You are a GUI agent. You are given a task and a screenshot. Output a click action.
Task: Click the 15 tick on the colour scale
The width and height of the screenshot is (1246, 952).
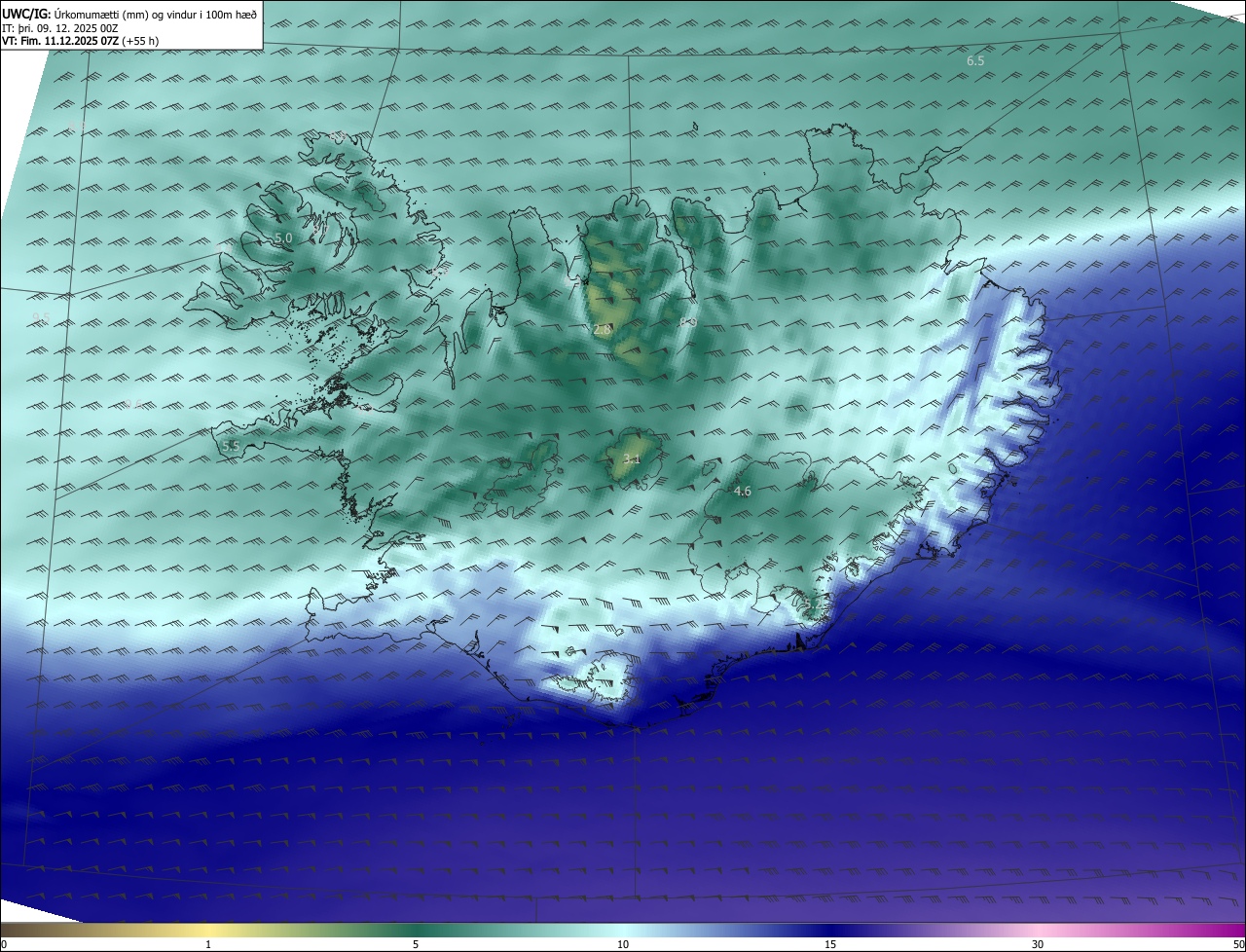pyautogui.click(x=830, y=944)
